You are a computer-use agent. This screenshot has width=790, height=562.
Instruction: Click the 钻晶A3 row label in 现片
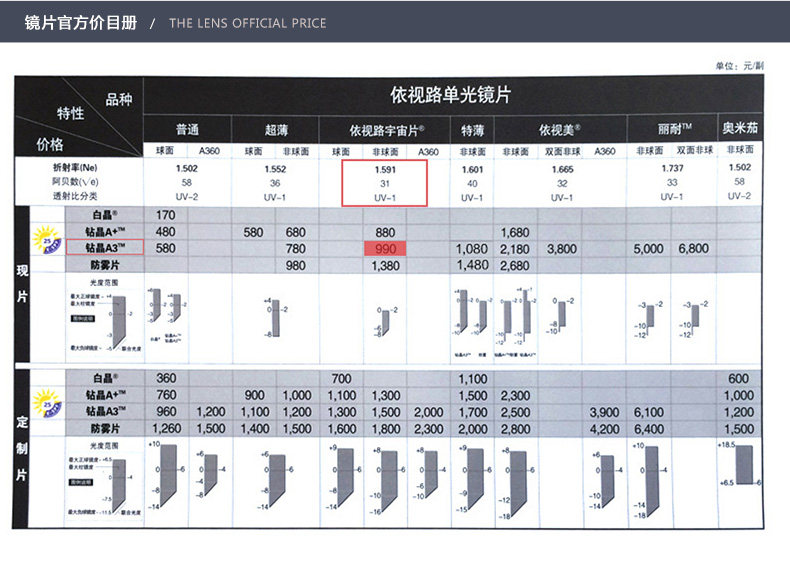(105, 248)
